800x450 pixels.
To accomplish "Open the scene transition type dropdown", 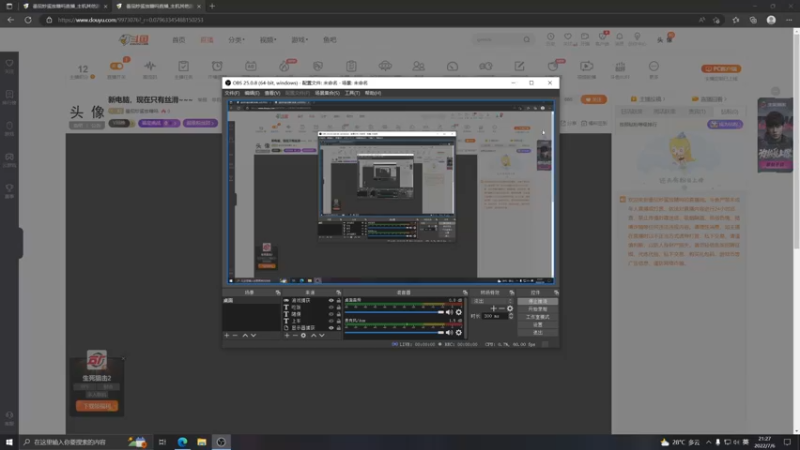I will coord(492,301).
